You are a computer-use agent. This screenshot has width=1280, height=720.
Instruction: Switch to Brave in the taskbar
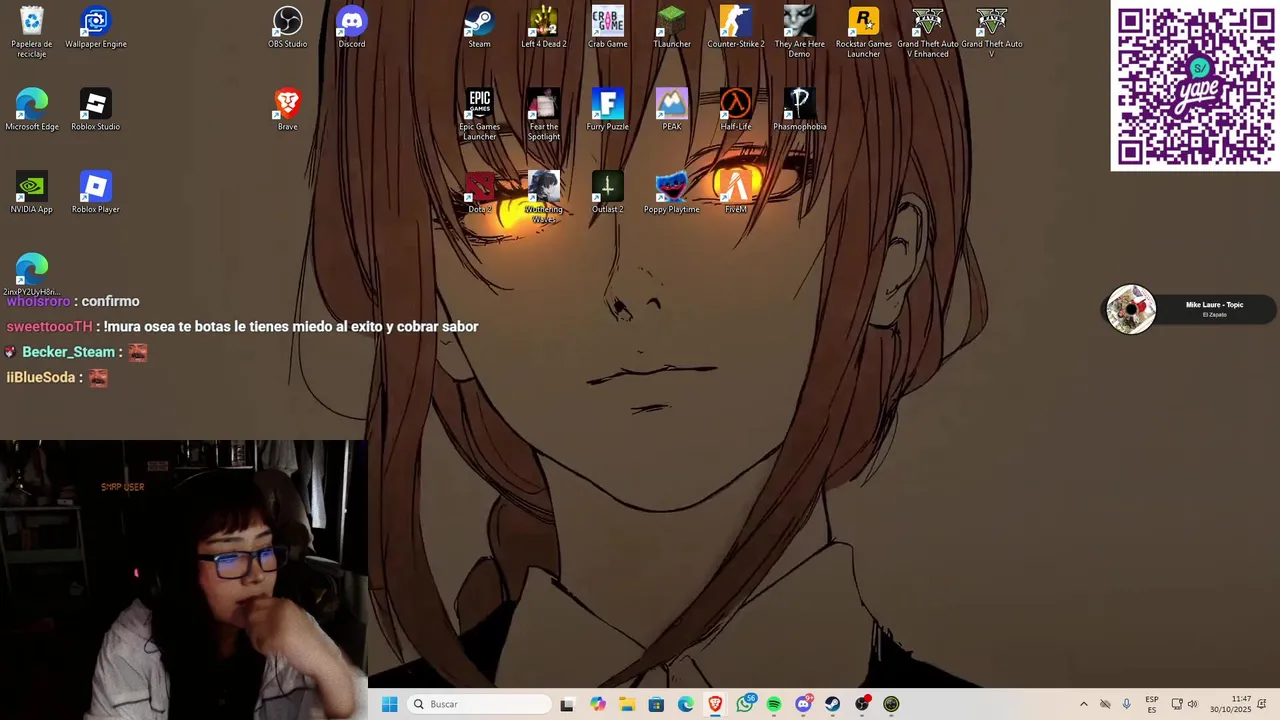coord(715,704)
